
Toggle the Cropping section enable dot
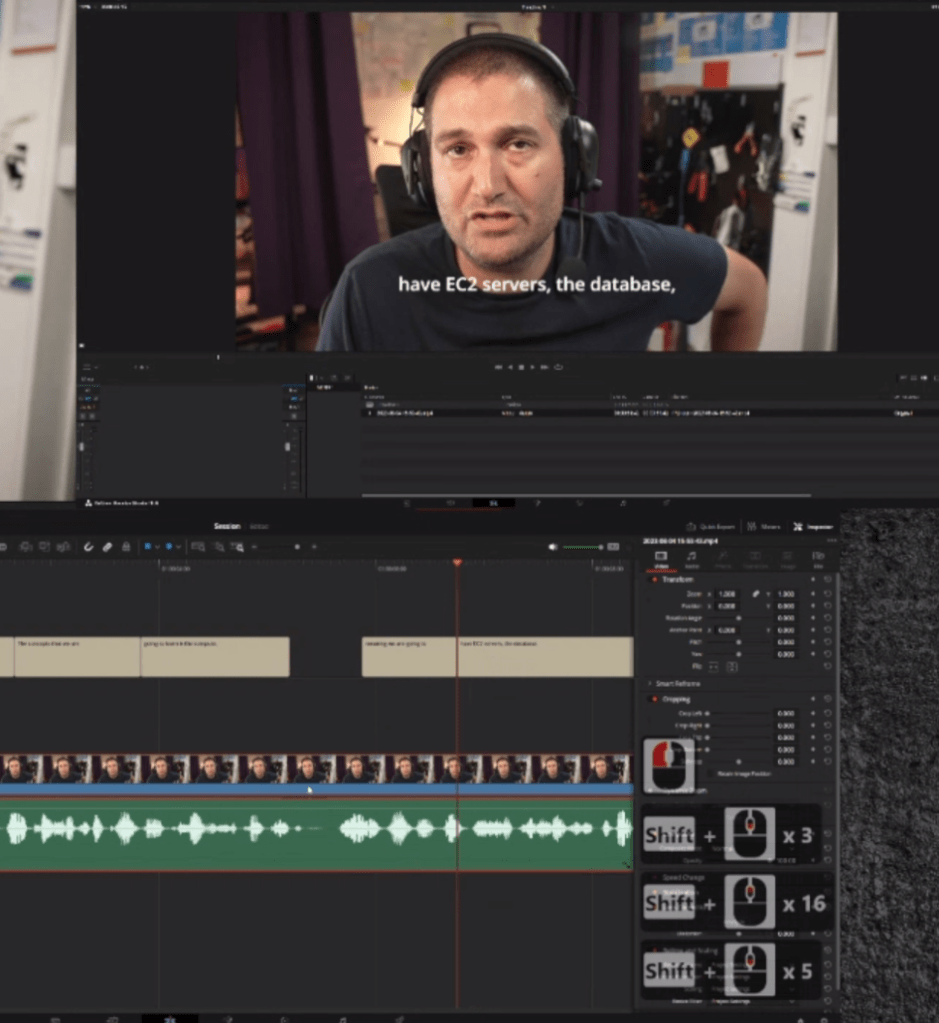tap(654, 699)
